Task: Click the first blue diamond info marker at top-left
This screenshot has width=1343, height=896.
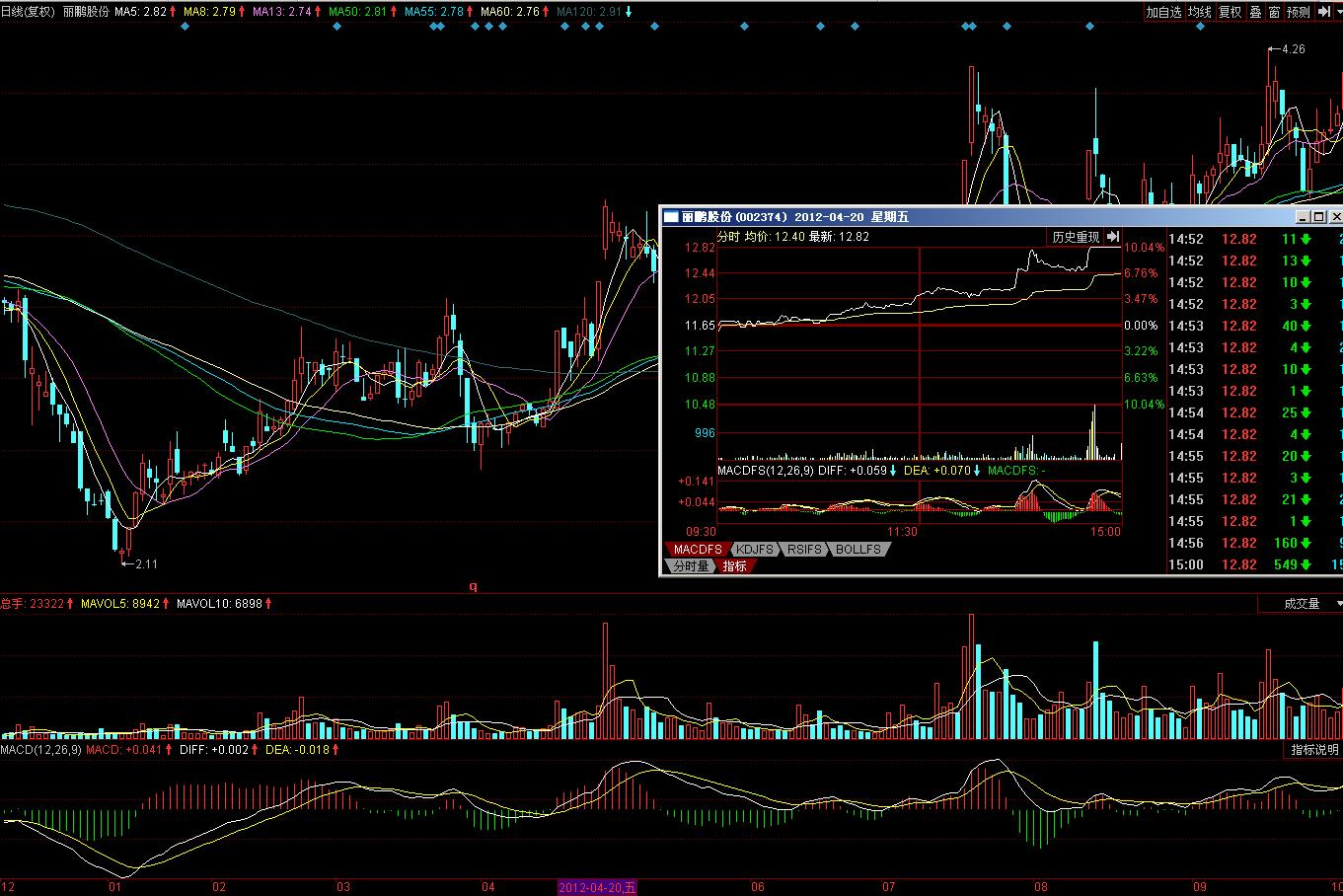Action: (185, 27)
